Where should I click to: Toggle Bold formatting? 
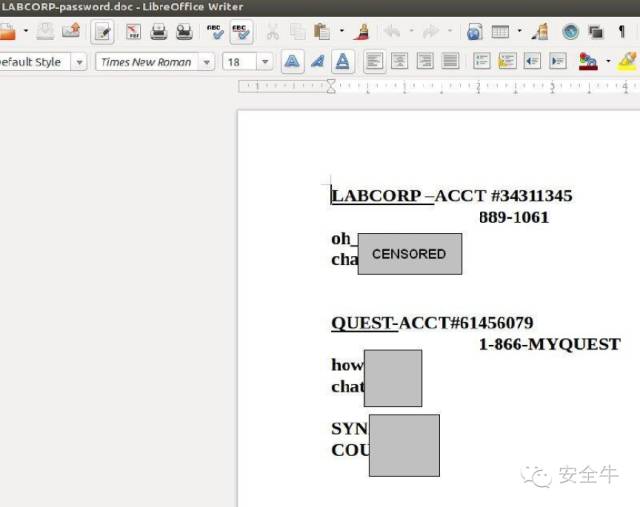coord(292,62)
